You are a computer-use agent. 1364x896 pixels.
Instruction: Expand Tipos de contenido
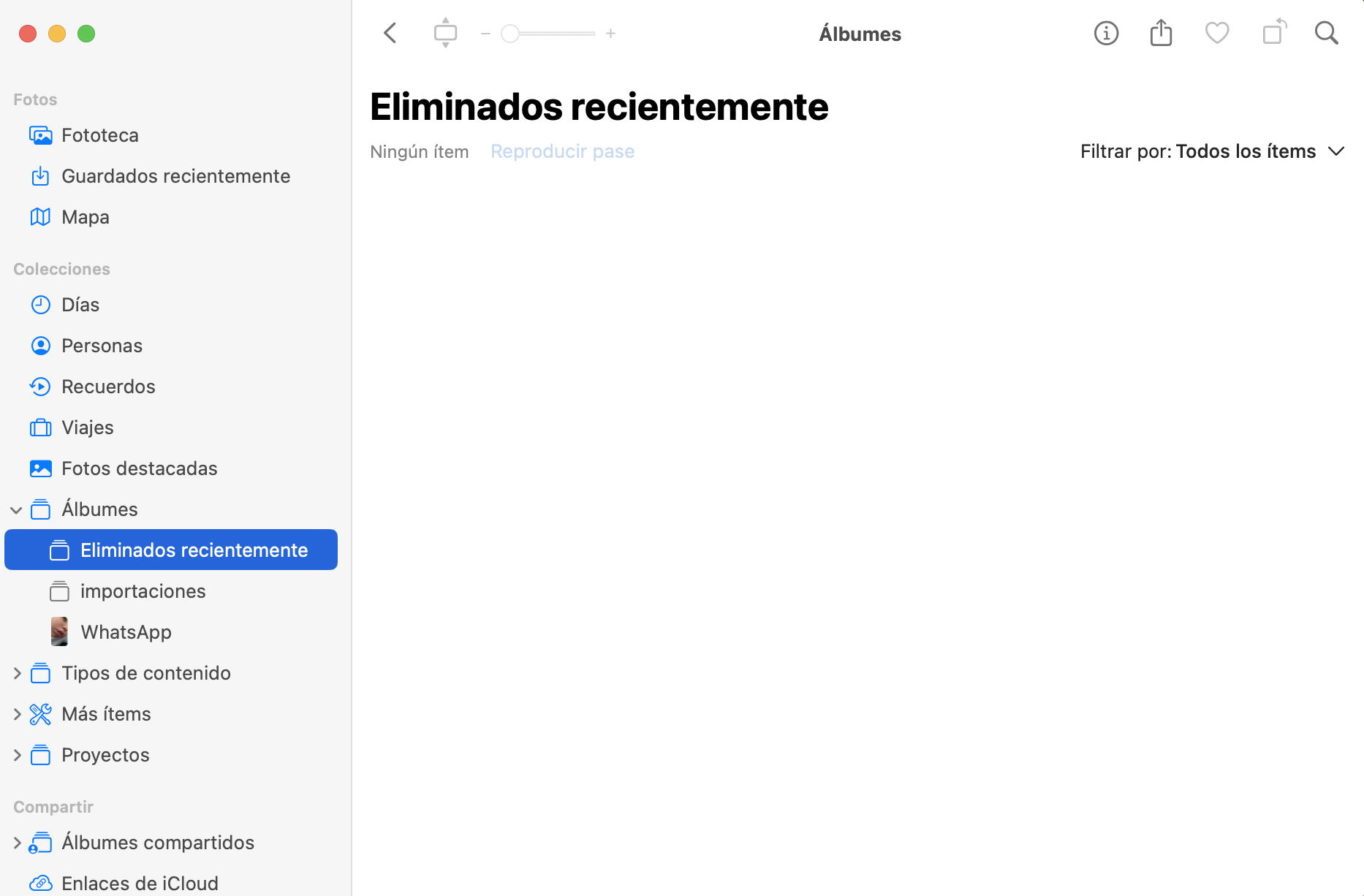16,673
